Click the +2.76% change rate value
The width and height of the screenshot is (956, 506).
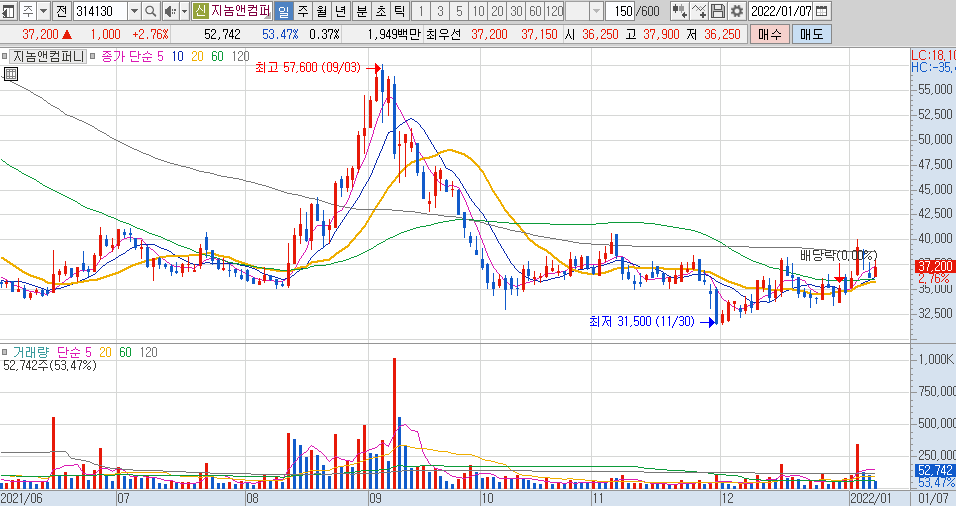coord(150,34)
